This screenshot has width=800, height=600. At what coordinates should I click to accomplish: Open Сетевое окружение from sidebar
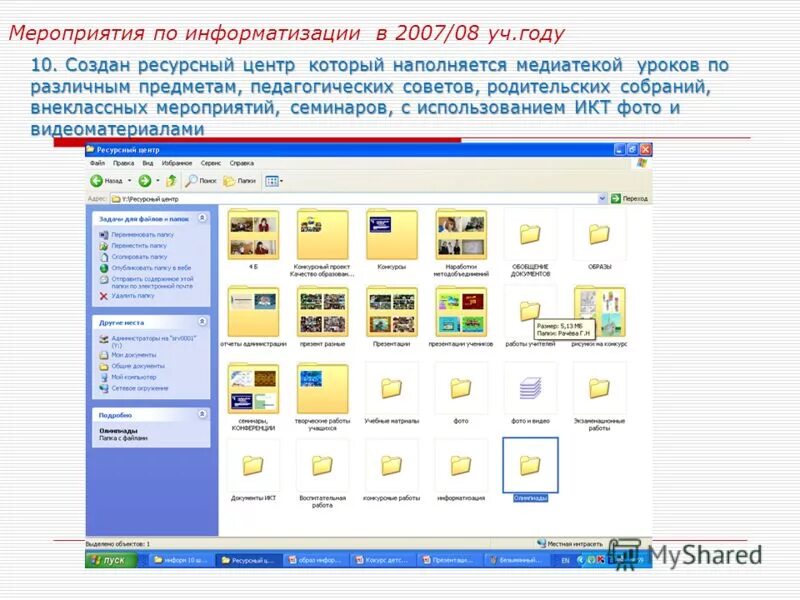tap(140, 387)
